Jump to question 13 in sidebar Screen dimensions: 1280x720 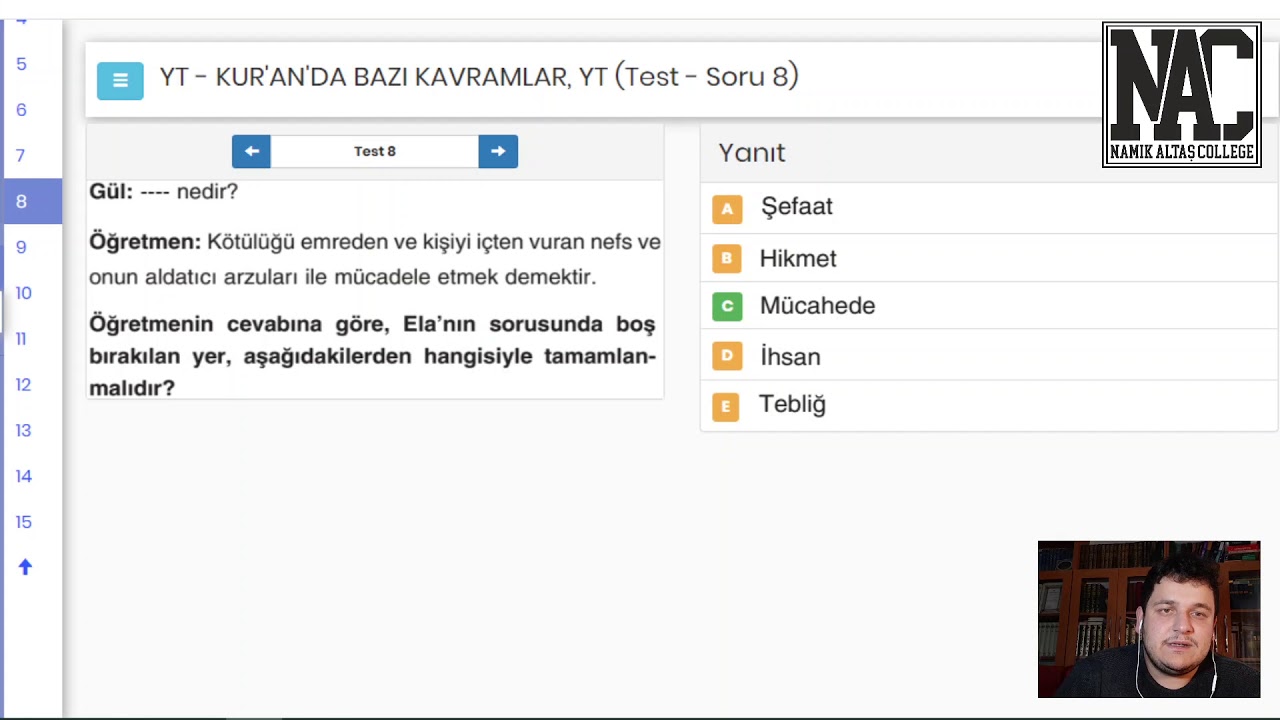coord(23,431)
